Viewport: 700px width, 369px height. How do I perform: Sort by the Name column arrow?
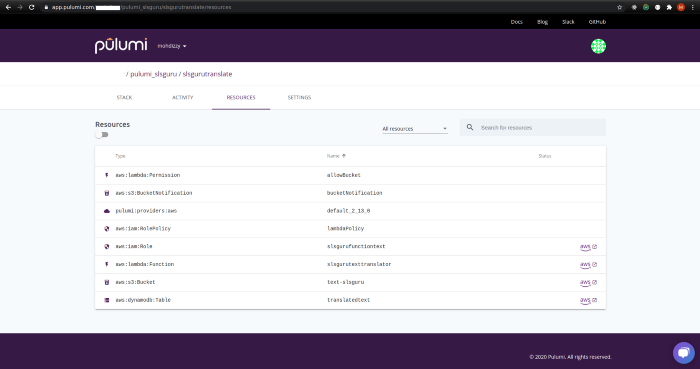[344, 156]
